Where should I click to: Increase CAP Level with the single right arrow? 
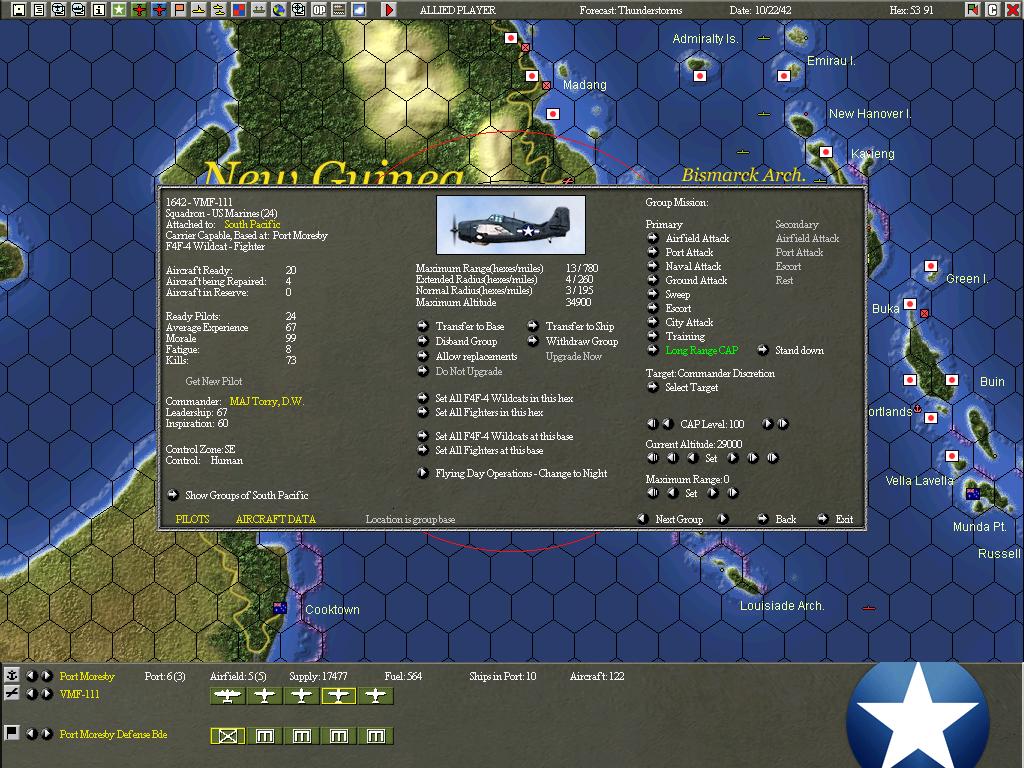(x=767, y=424)
